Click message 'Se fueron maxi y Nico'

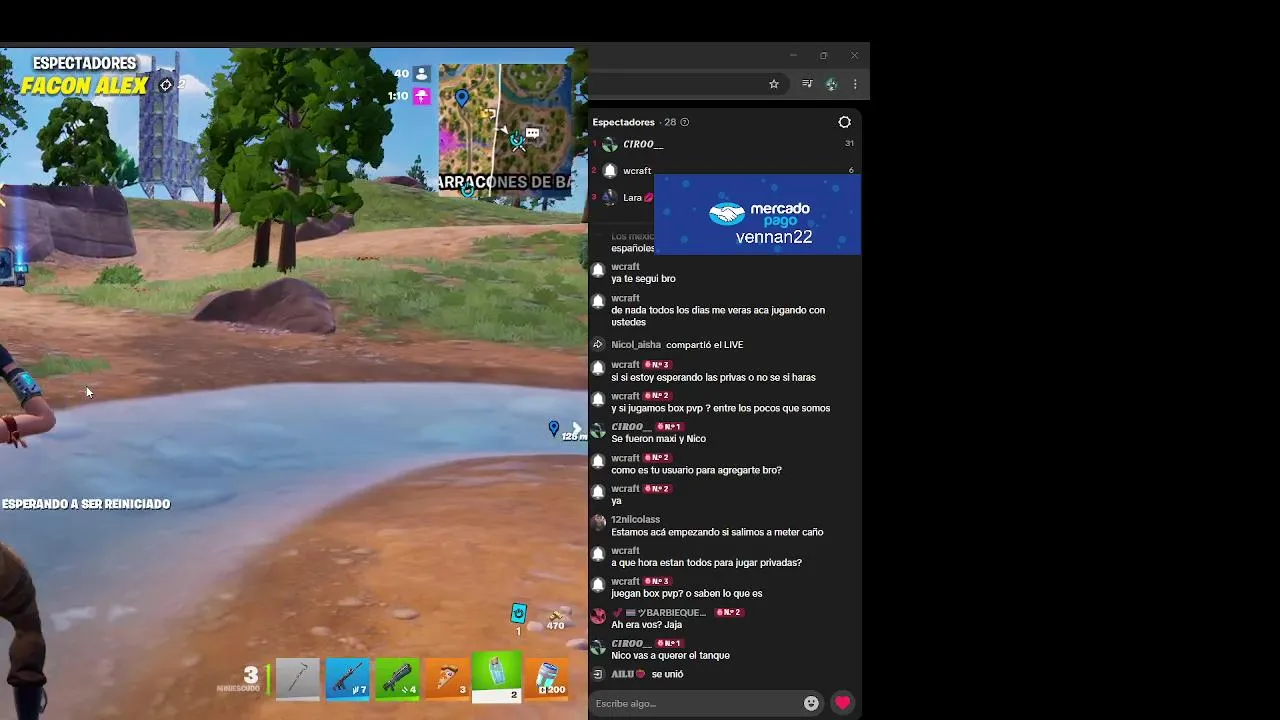pyautogui.click(x=658, y=439)
